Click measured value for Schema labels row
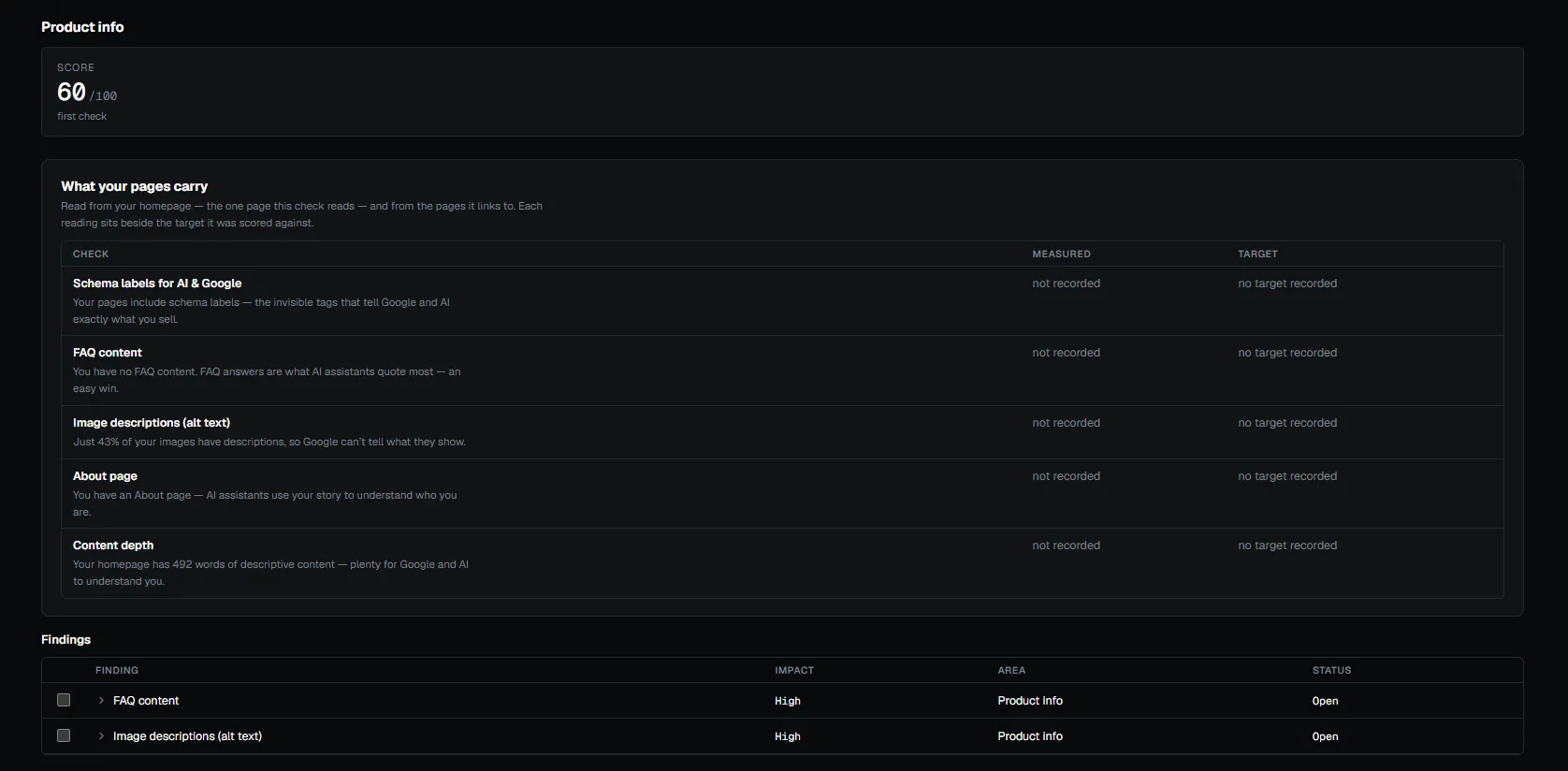Image resolution: width=1568 pixels, height=771 pixels. 1066,284
